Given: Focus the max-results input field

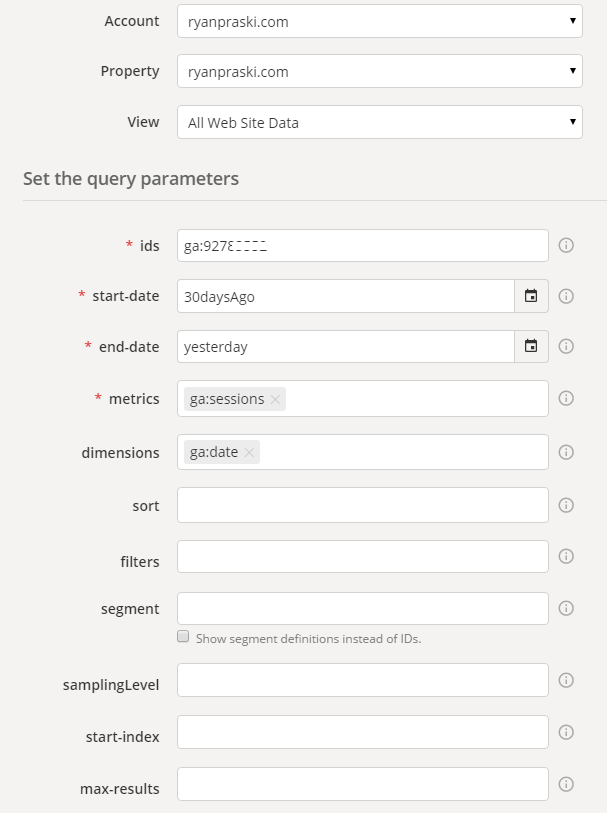Looking at the screenshot, I should [x=363, y=784].
